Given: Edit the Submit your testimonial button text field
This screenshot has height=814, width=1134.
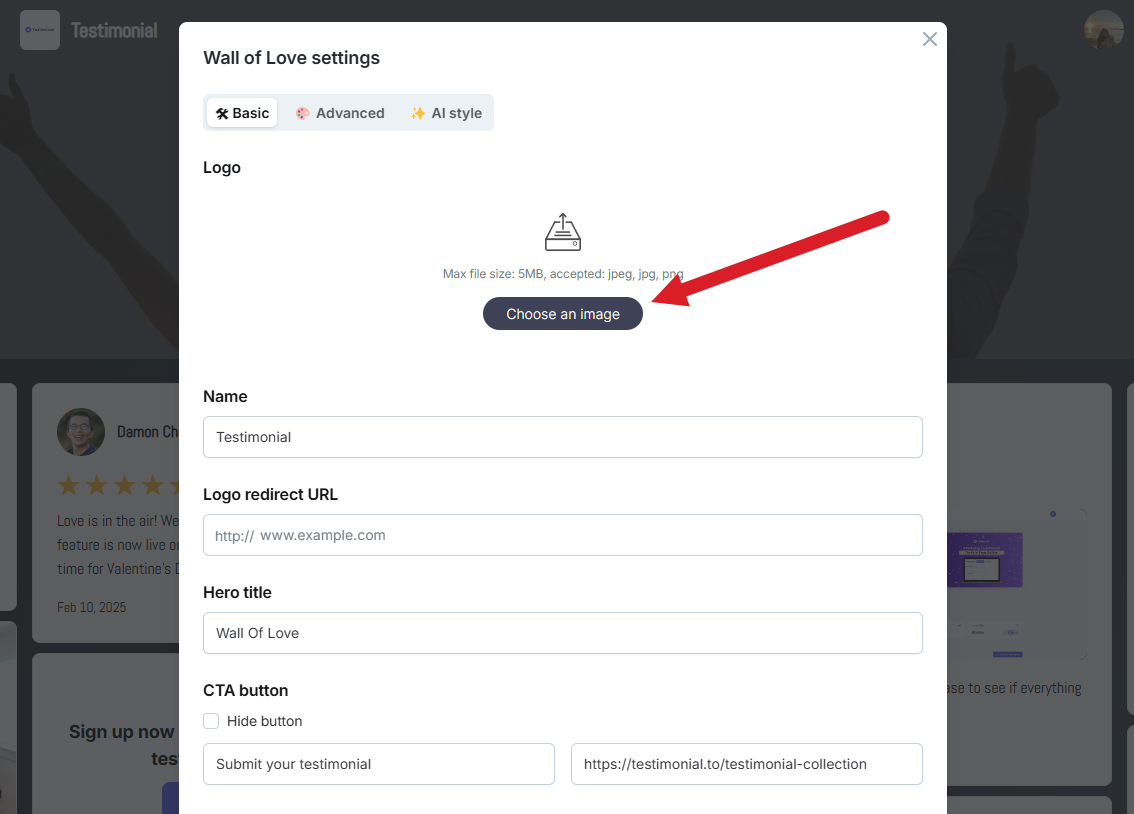Looking at the screenshot, I should point(379,764).
